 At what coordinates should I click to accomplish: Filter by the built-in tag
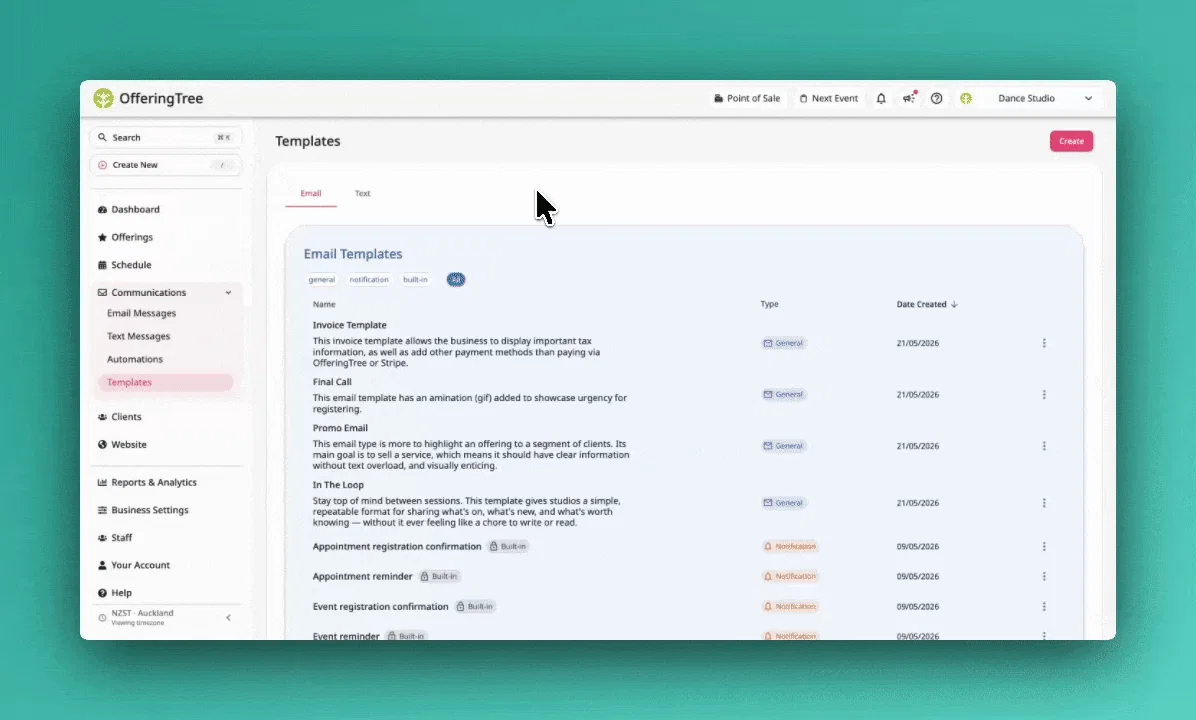coord(415,279)
